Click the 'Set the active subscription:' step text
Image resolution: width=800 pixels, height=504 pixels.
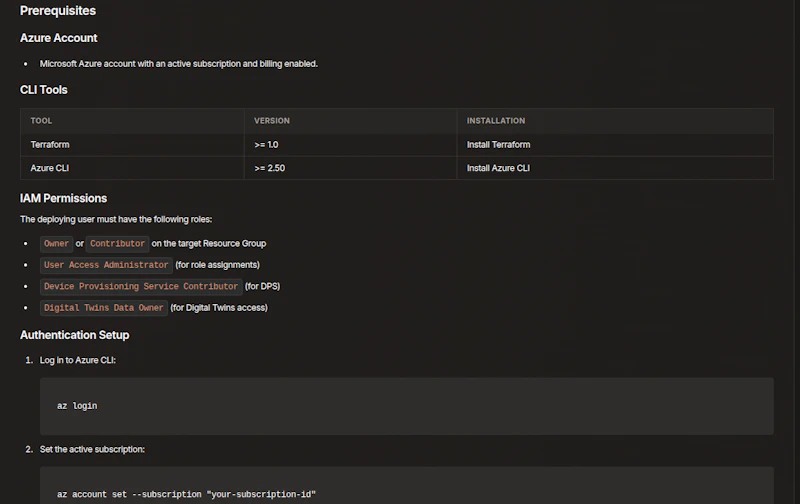[92, 449]
